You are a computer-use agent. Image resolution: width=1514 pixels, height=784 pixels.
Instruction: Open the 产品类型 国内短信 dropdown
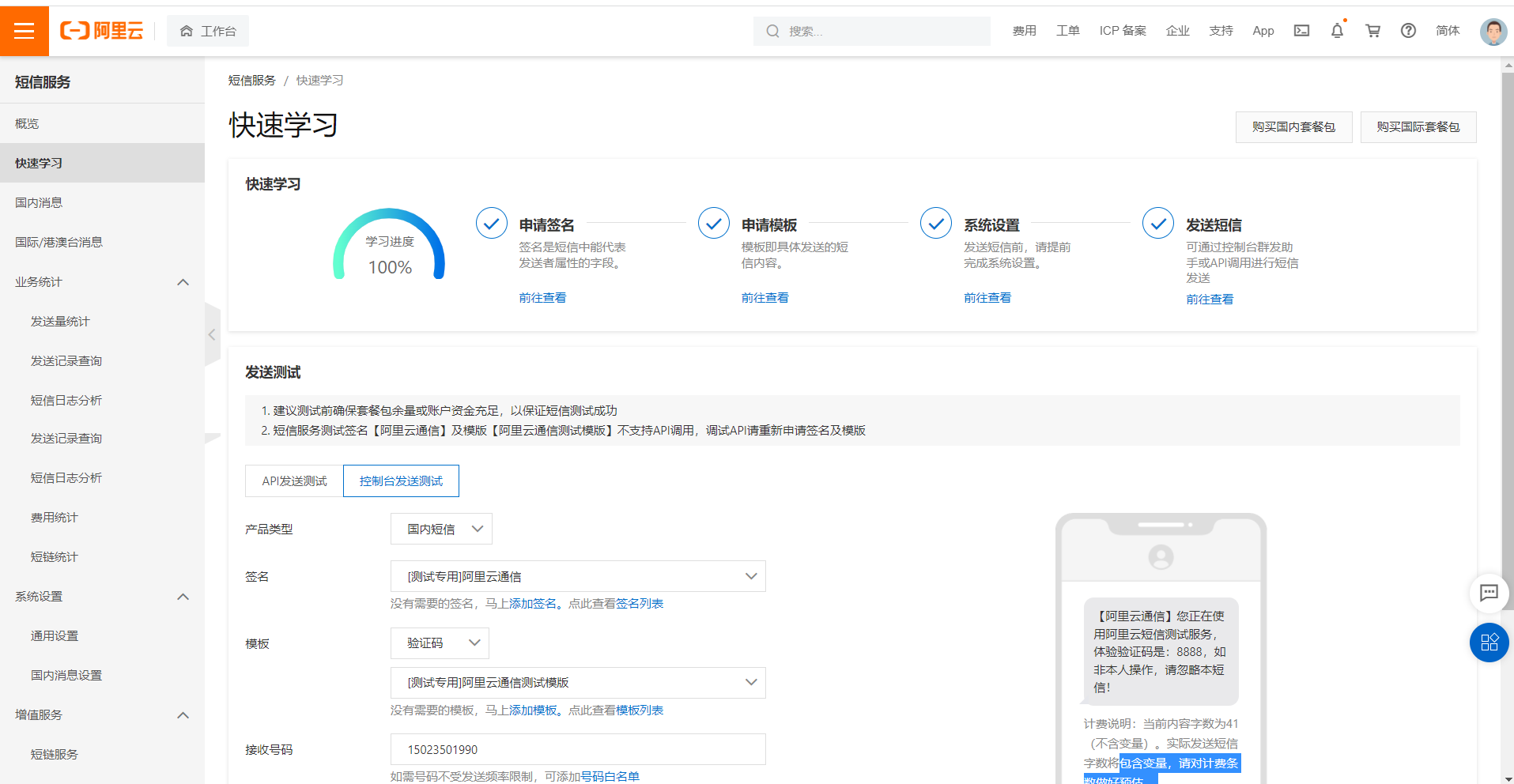pos(441,529)
